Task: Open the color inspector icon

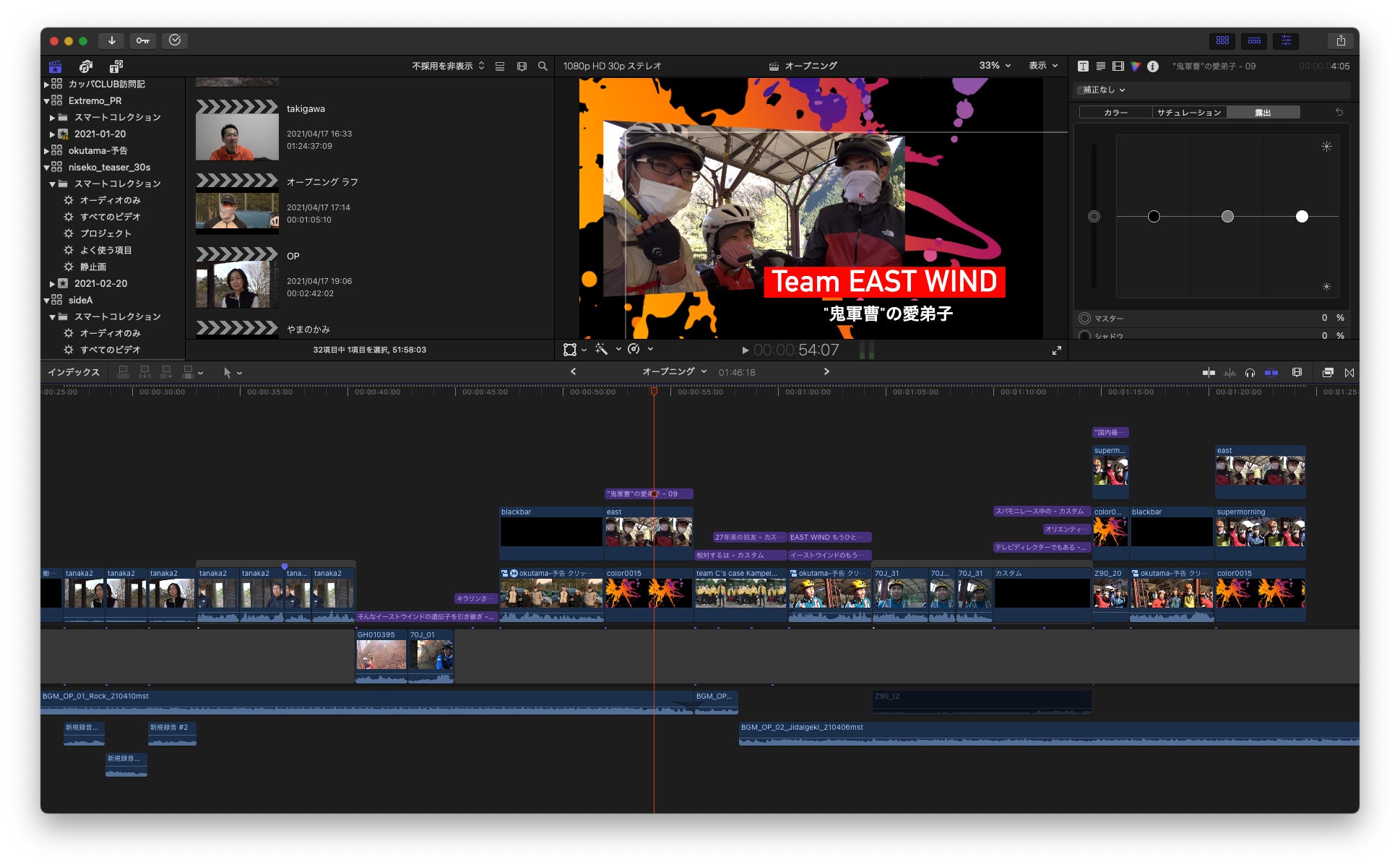Action: 1136,66
